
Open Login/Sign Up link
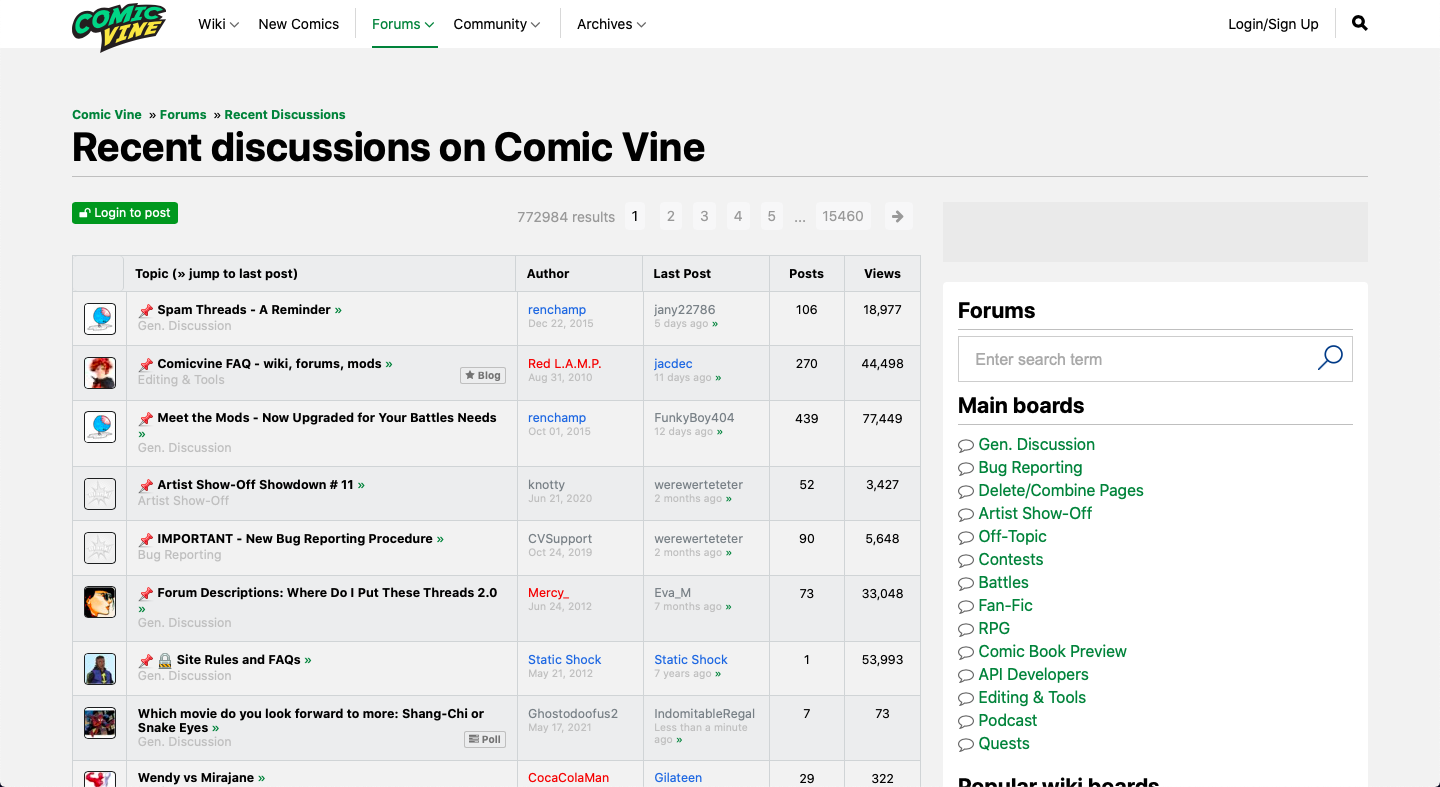click(1273, 24)
